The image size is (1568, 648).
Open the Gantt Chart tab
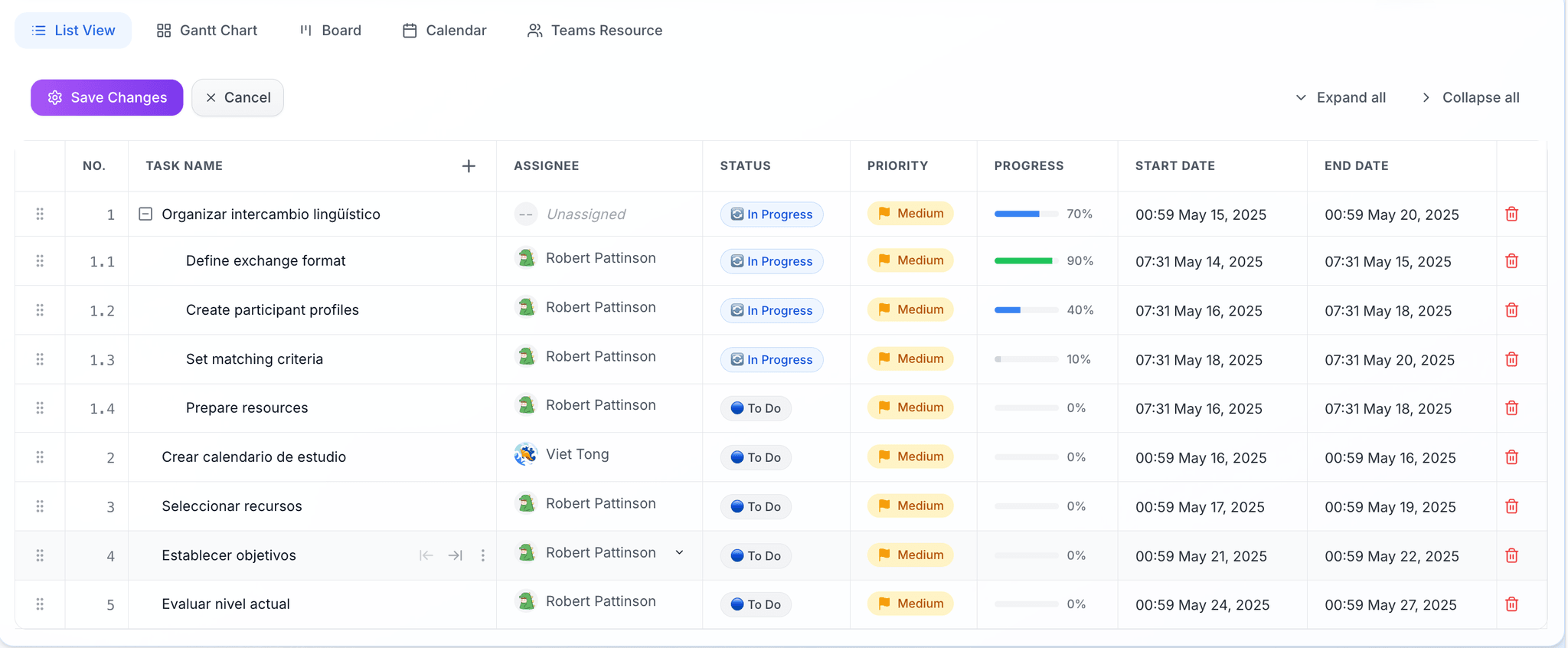pyautogui.click(x=207, y=31)
